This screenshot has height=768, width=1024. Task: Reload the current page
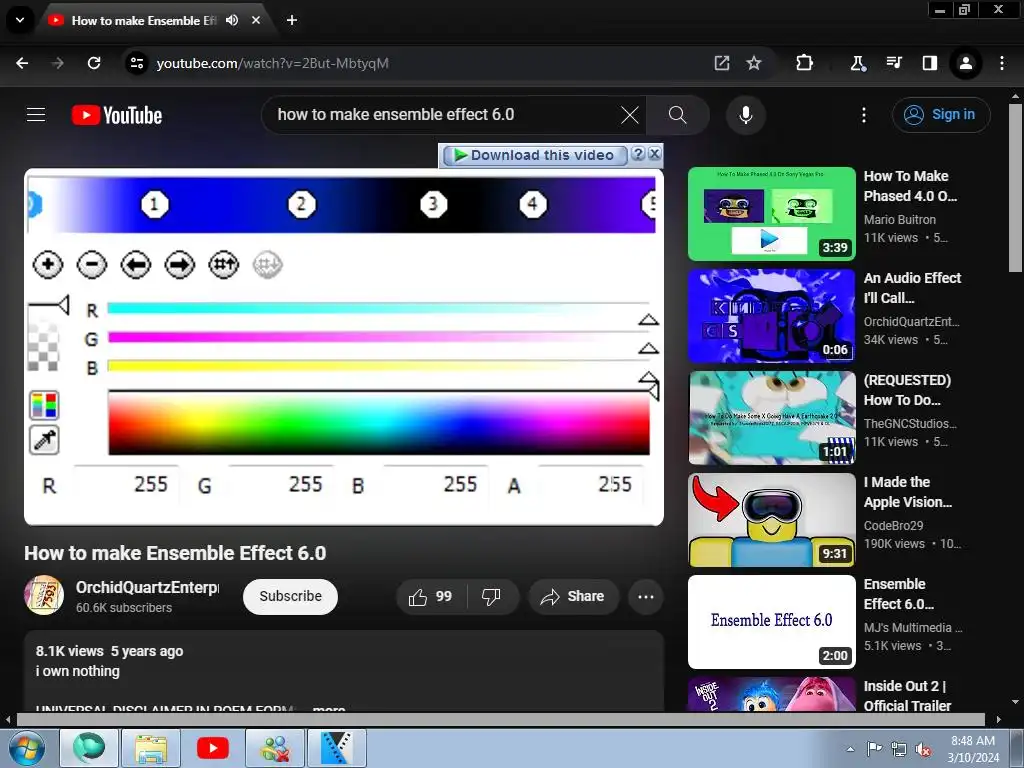click(x=94, y=63)
